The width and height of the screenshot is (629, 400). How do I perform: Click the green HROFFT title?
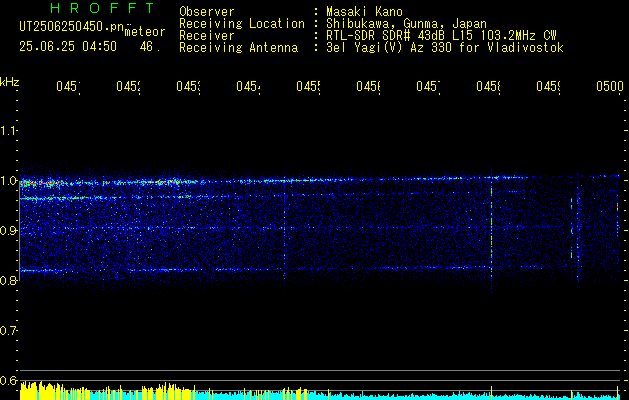point(102,8)
